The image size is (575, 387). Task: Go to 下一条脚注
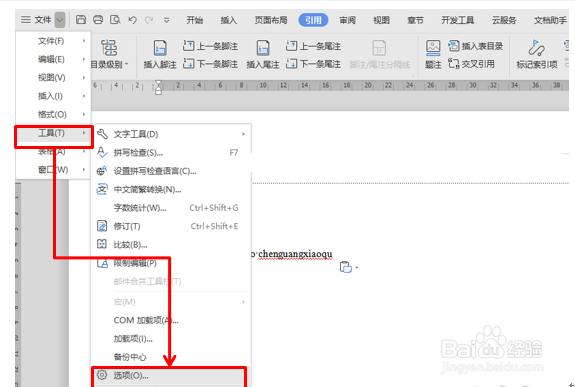pyautogui.click(x=210, y=64)
